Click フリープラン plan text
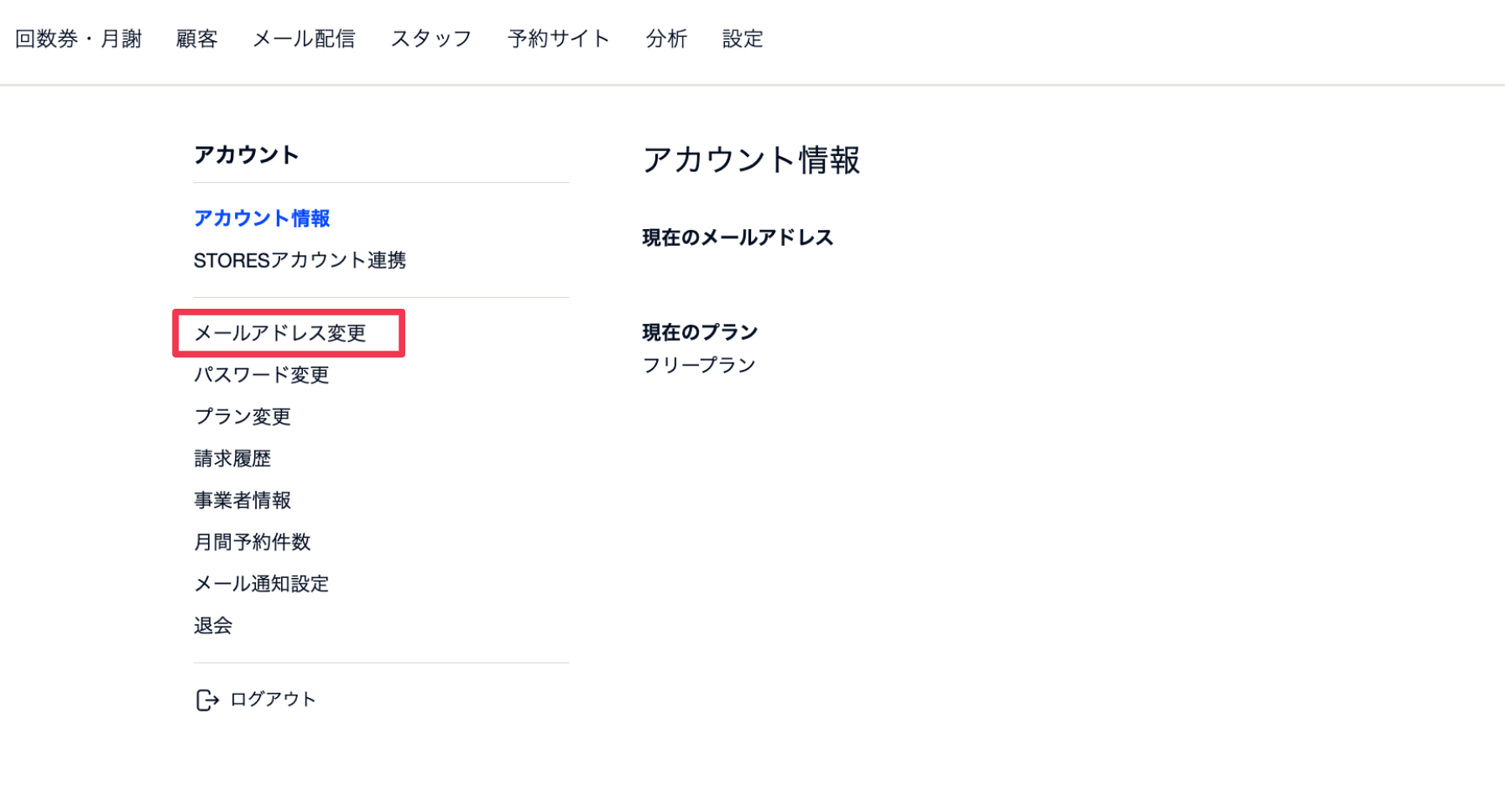Image resolution: width=1512 pixels, height=797 pixels. coord(699,365)
